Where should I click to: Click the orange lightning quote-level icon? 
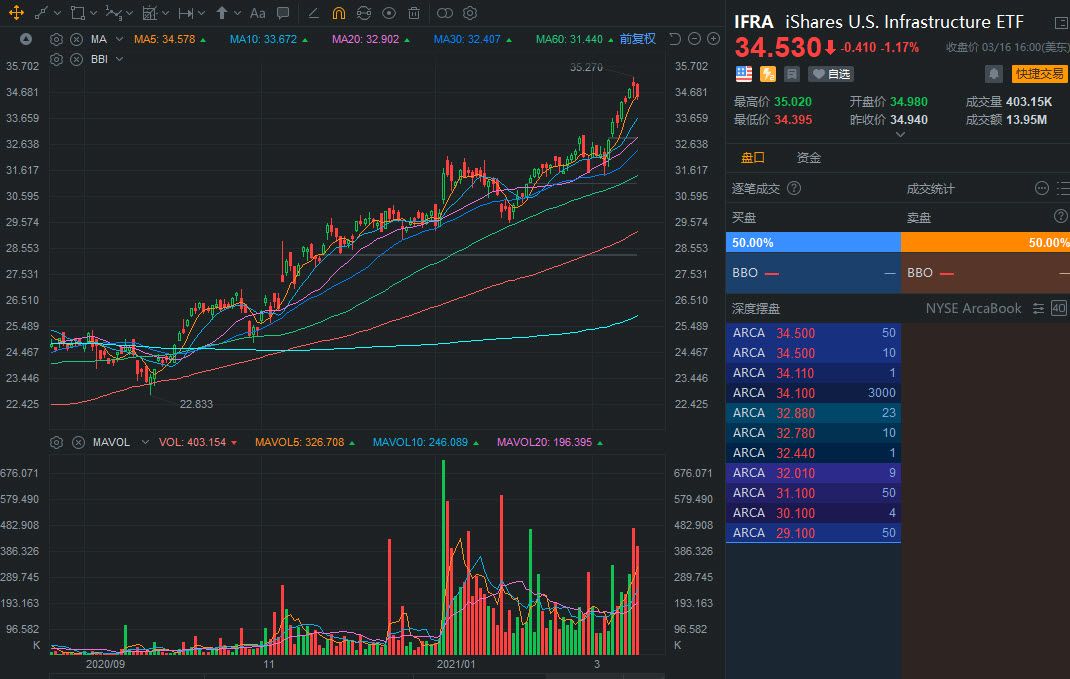(x=768, y=74)
